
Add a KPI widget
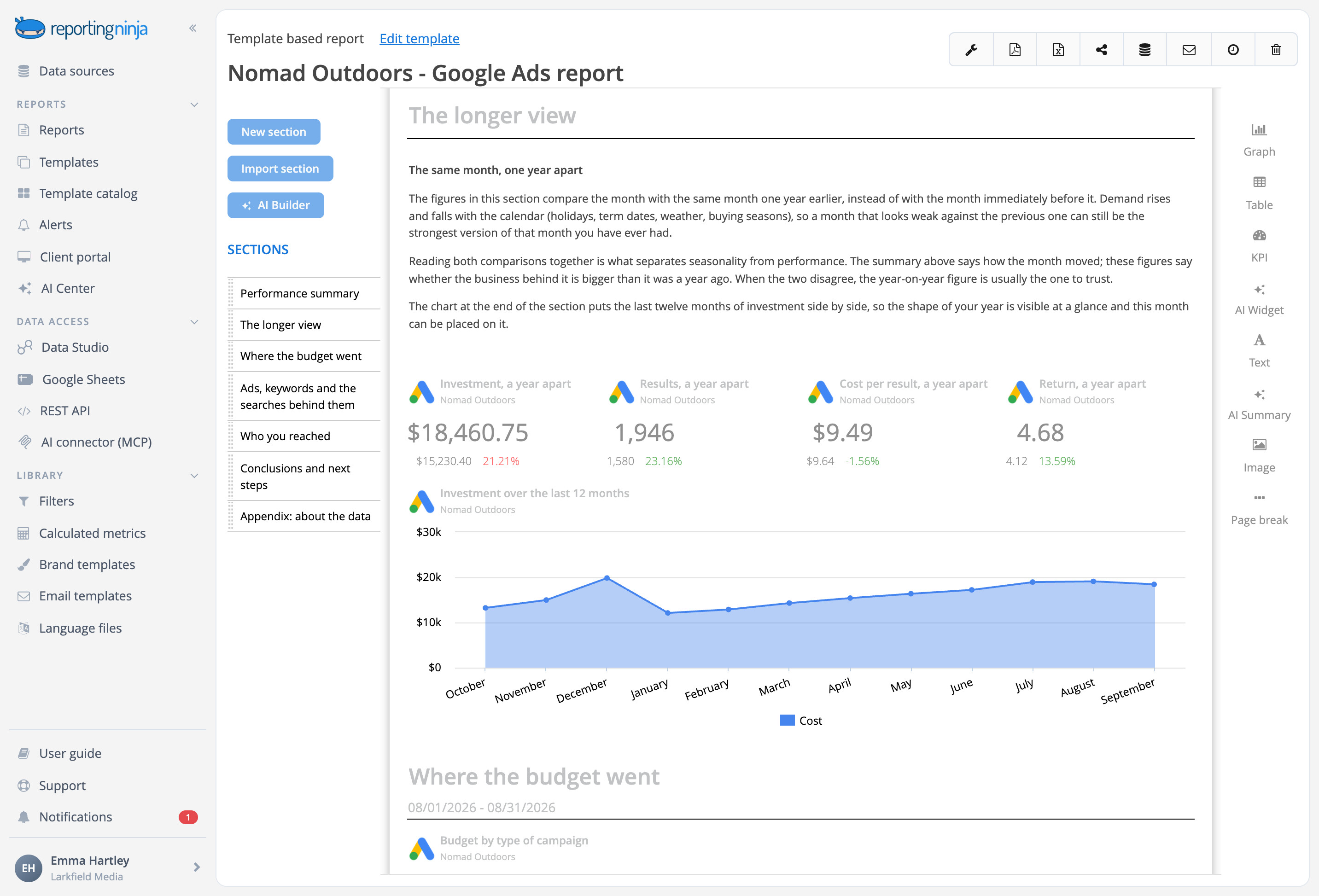pos(1259,246)
